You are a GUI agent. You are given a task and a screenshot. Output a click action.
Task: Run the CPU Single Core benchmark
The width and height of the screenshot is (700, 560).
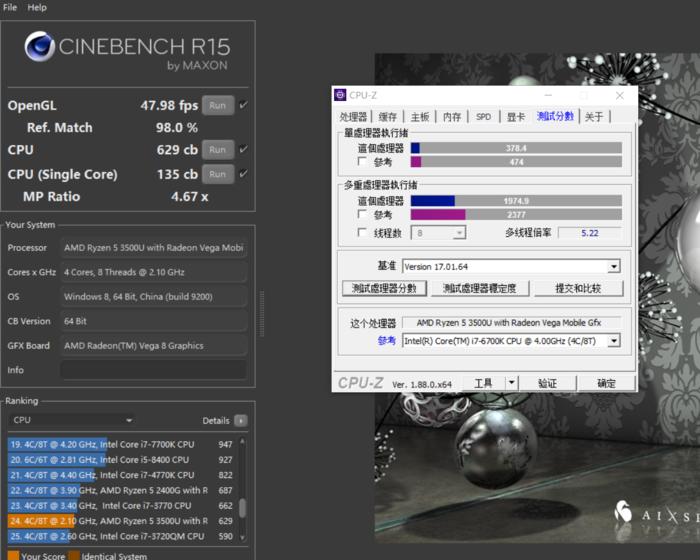218,174
